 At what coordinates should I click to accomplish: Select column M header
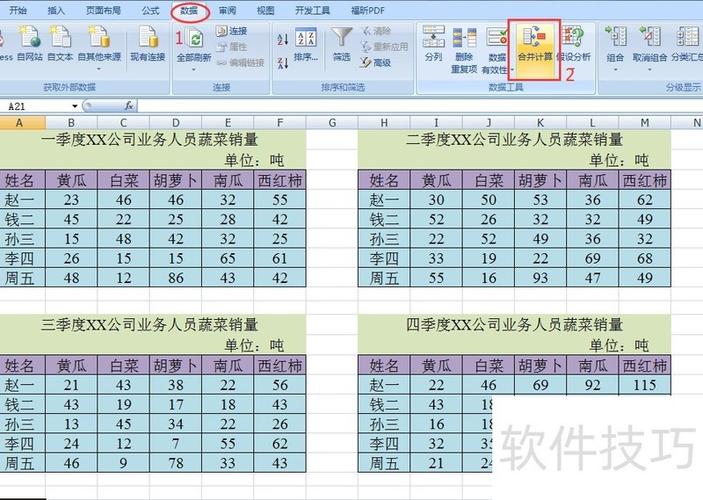[x=645, y=122]
